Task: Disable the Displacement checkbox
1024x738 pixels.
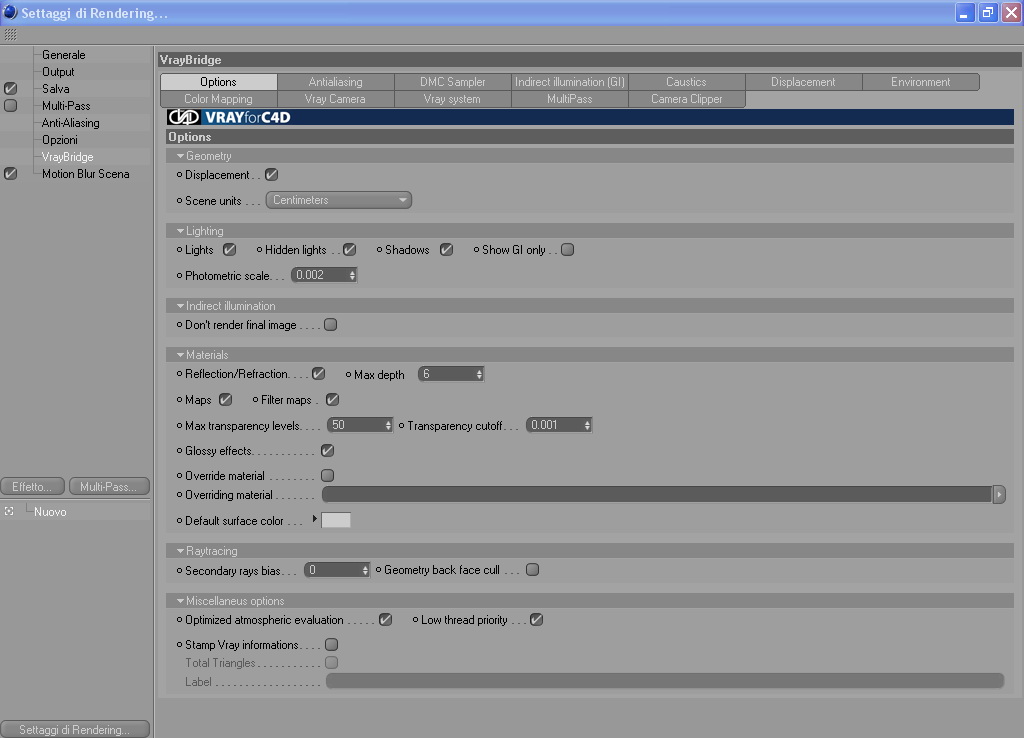Action: tap(272, 175)
